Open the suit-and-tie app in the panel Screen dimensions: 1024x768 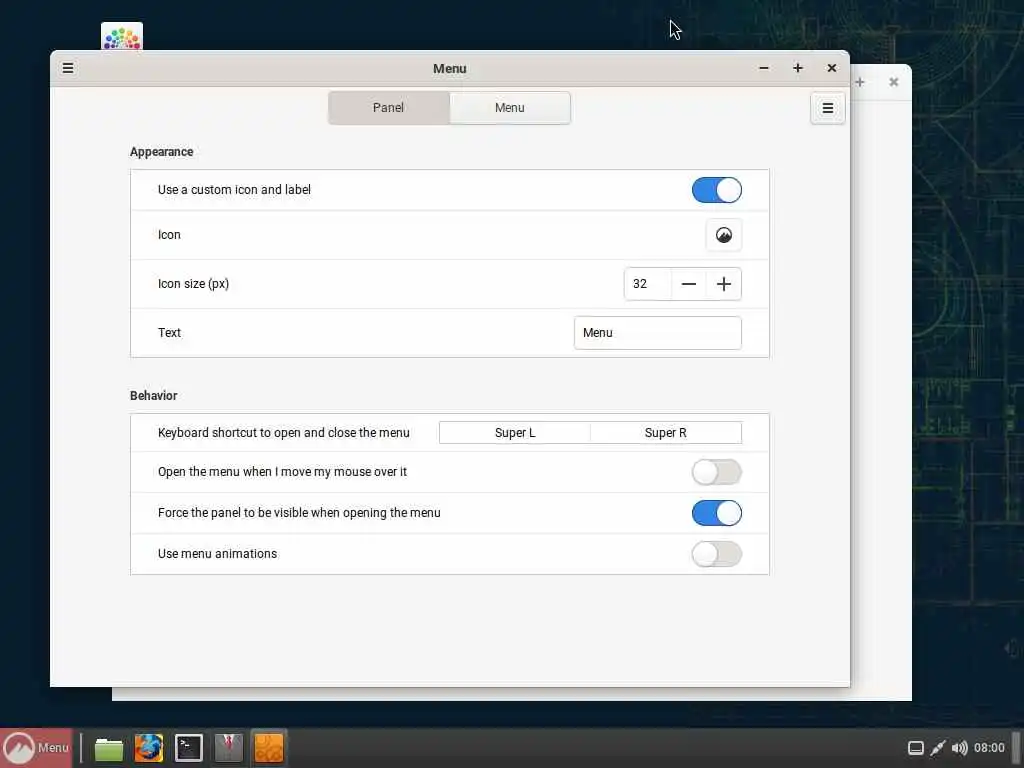click(229, 748)
